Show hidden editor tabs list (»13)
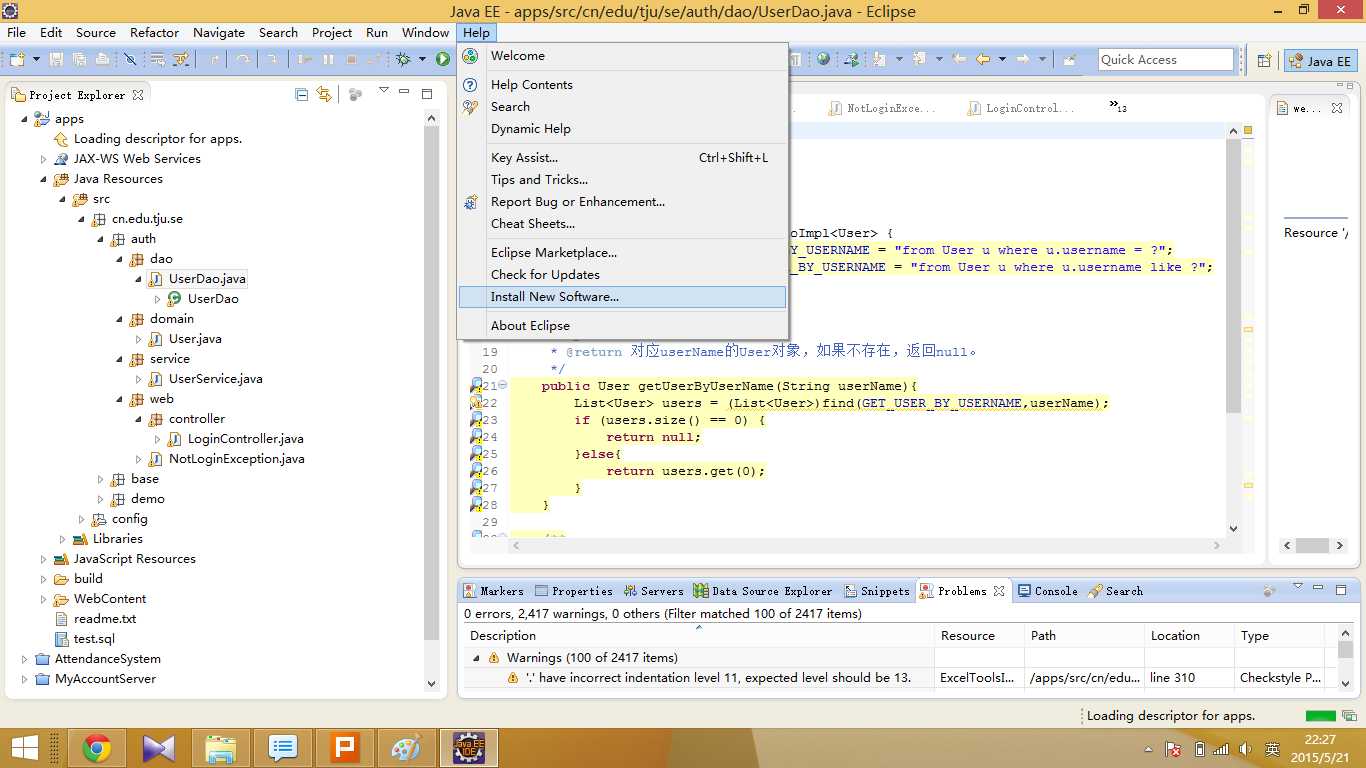Image resolution: width=1366 pixels, height=768 pixels. [1118, 106]
